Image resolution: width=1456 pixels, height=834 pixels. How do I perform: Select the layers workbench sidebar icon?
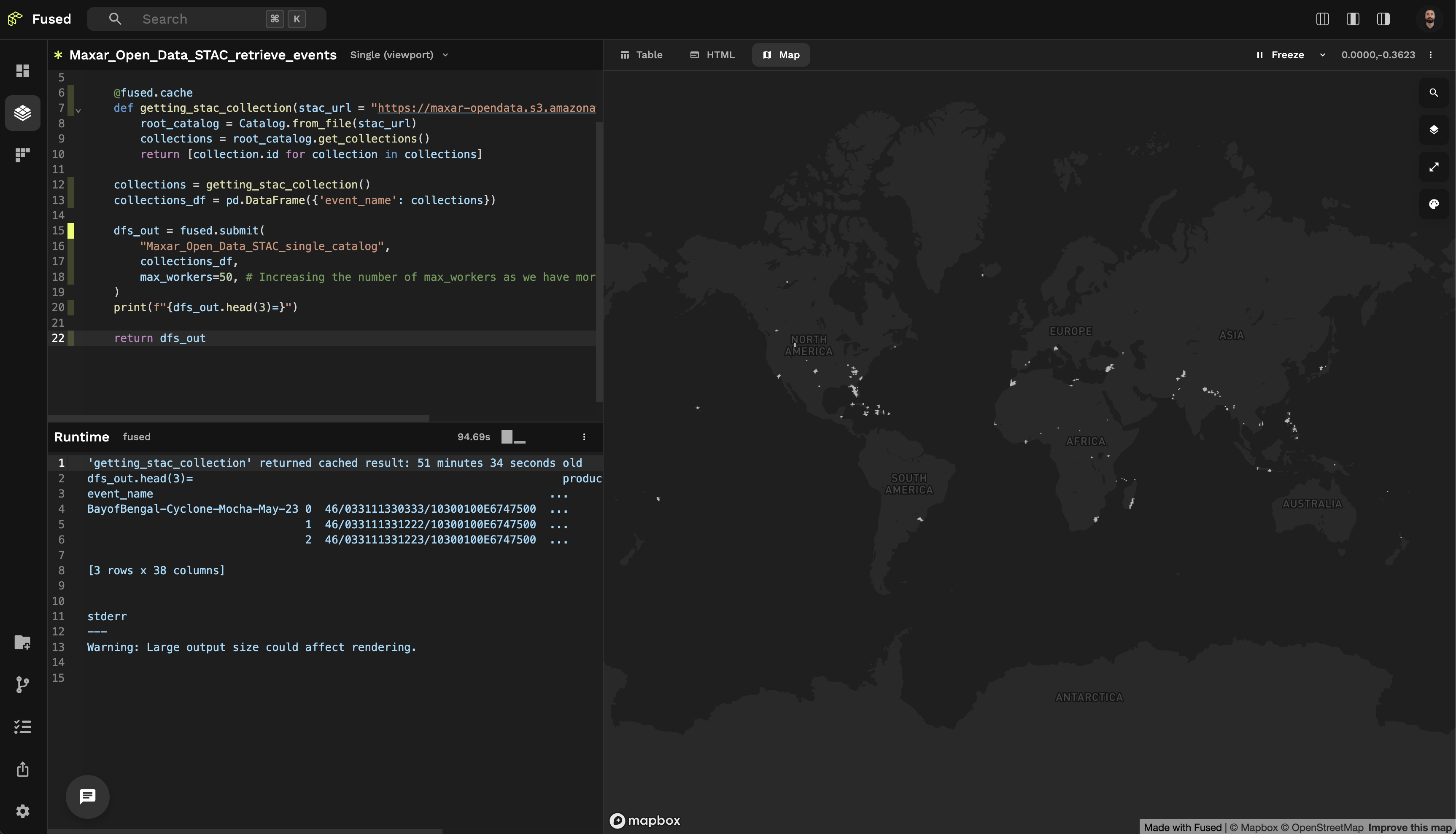[x=22, y=113]
